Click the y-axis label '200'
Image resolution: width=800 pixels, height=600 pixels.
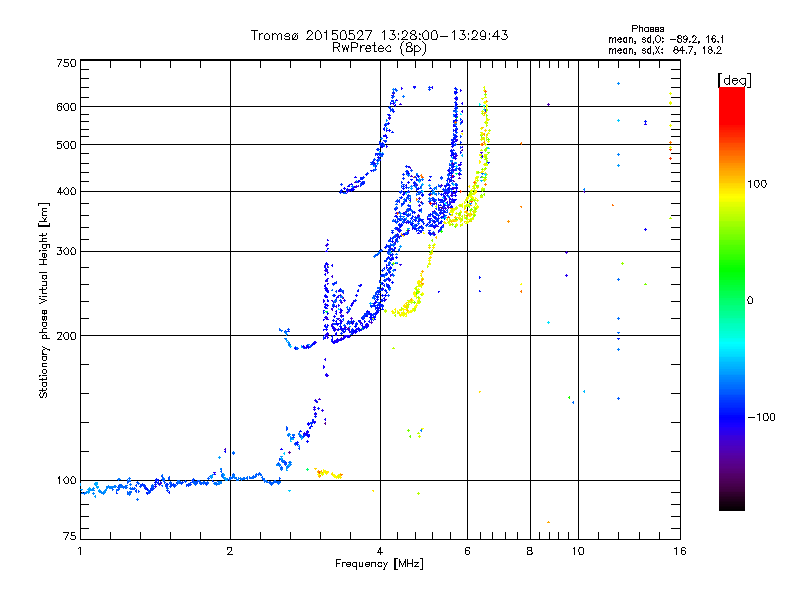click(67, 336)
